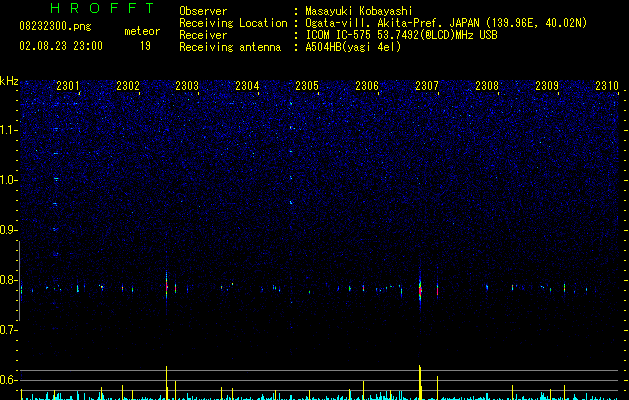Click the 1.1 frequency axis label
This screenshot has width=629, height=400.
click(8, 130)
